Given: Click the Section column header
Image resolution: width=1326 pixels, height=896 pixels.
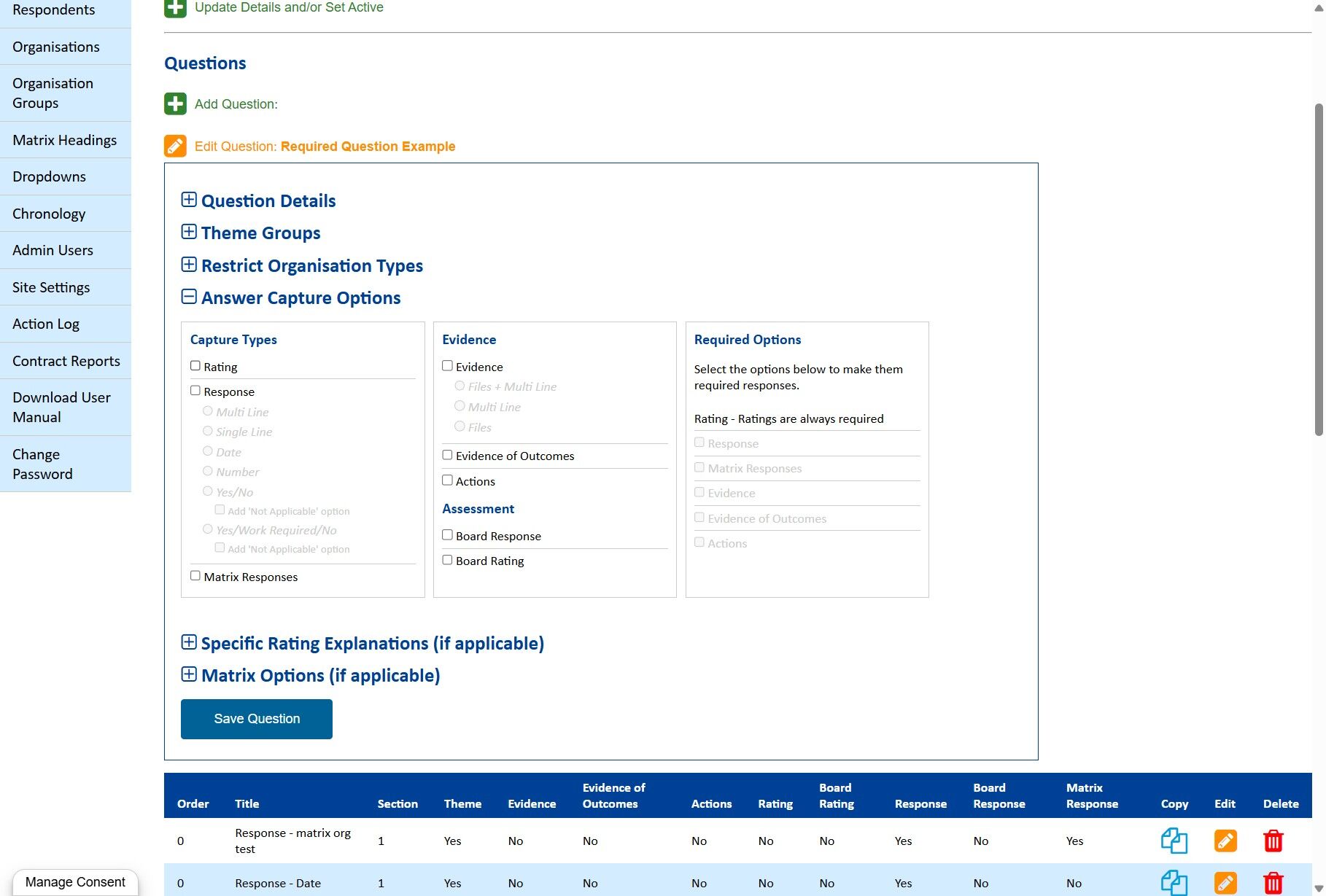Looking at the screenshot, I should (398, 803).
